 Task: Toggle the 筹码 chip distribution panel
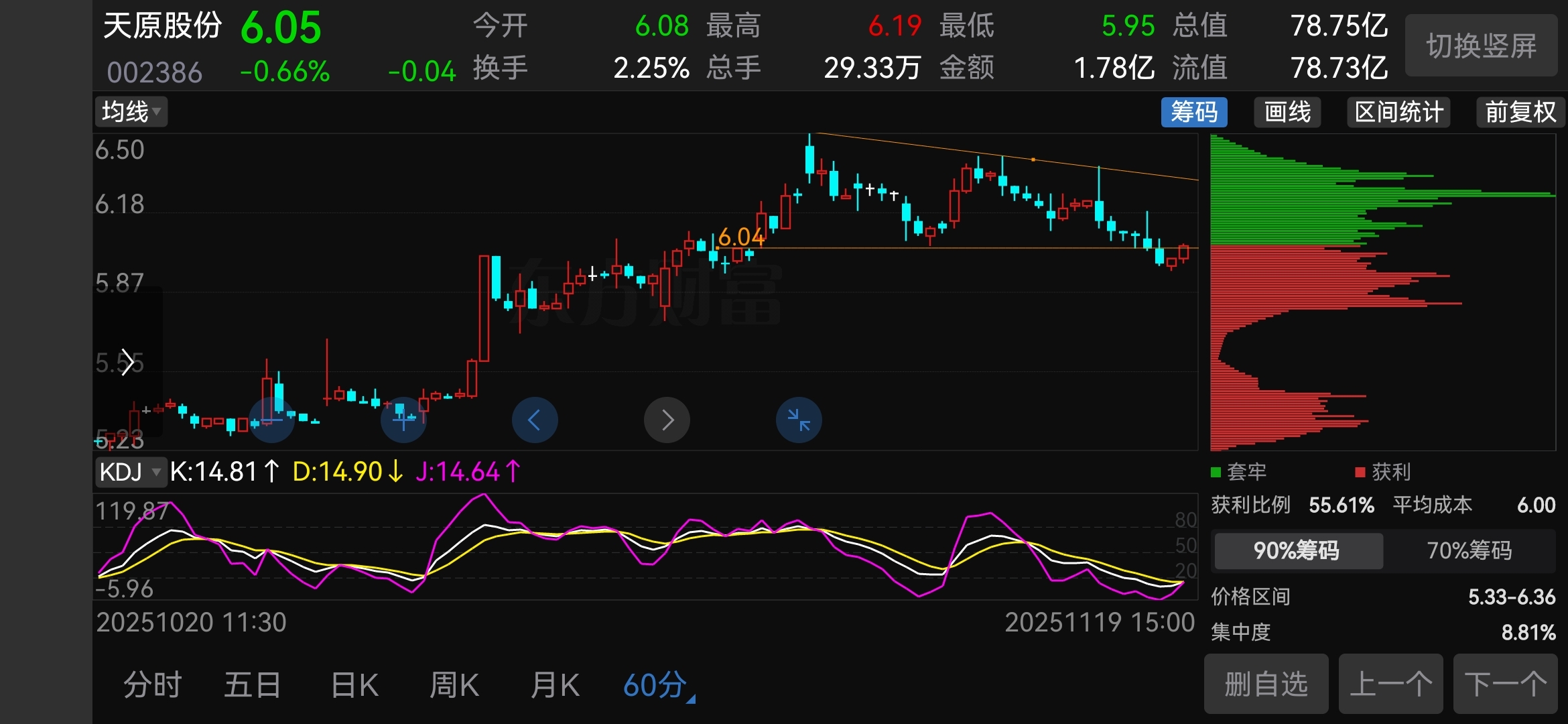tap(1194, 112)
